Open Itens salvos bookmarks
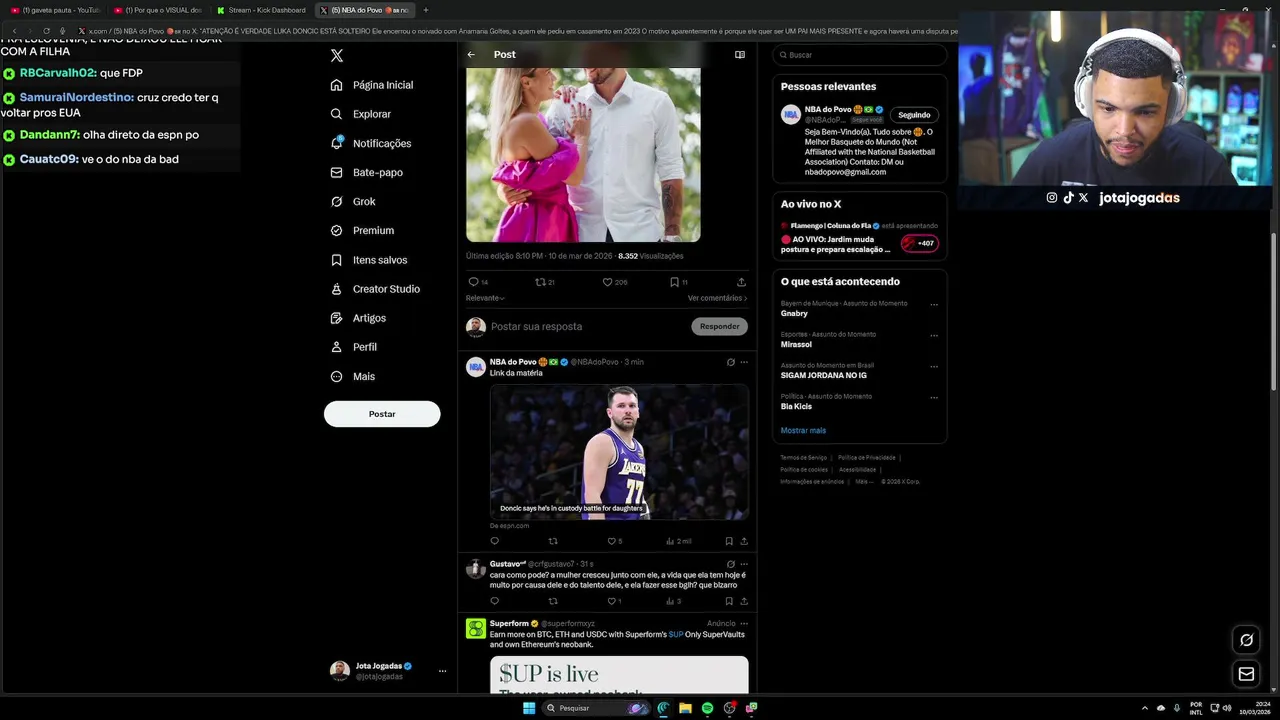Image resolution: width=1280 pixels, height=720 pixels. (x=369, y=260)
